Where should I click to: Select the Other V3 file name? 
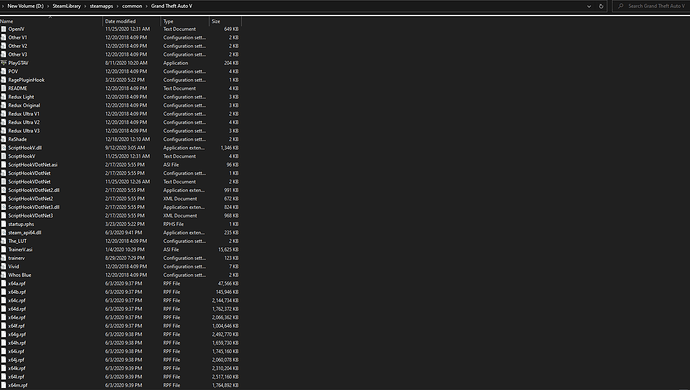[18, 55]
